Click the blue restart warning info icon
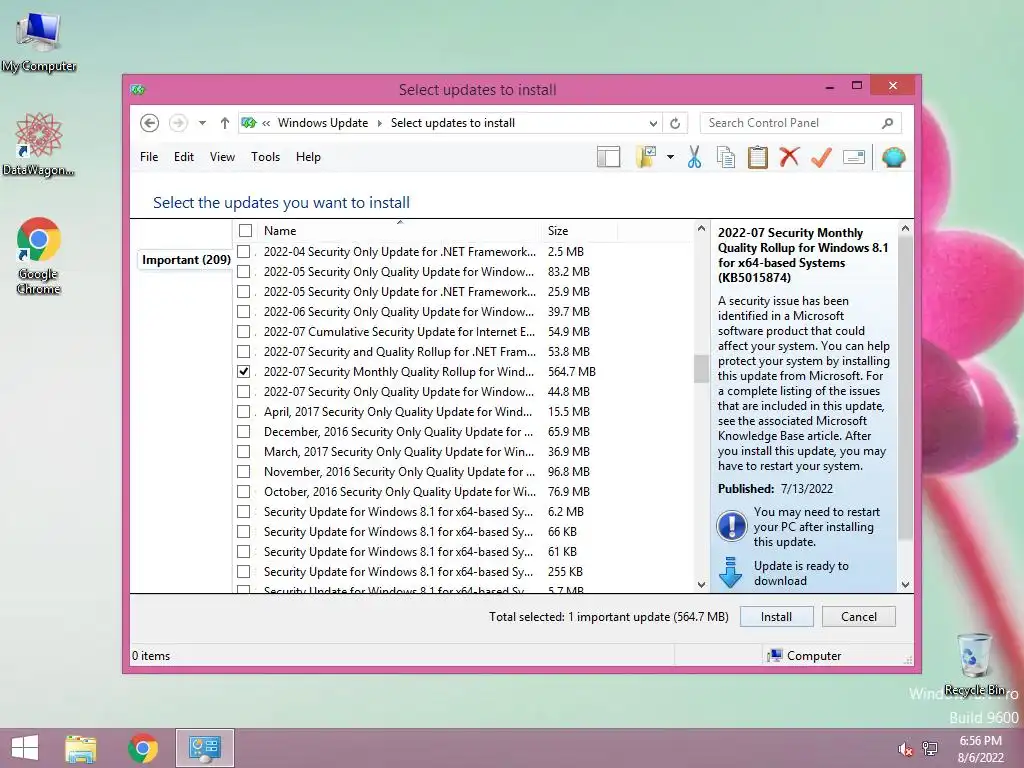The width and height of the screenshot is (1024, 768). coord(731,526)
